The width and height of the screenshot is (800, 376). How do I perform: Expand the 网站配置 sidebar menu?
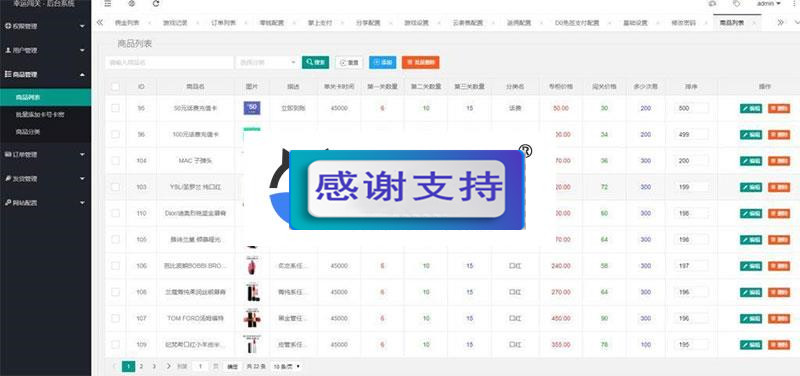click(45, 203)
